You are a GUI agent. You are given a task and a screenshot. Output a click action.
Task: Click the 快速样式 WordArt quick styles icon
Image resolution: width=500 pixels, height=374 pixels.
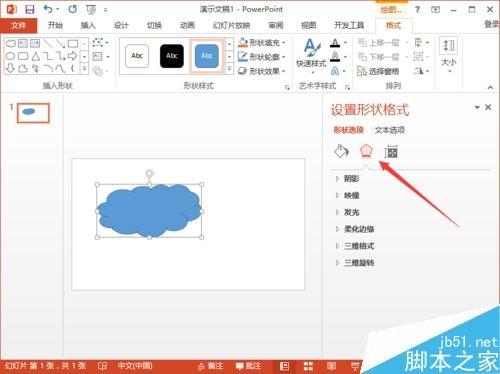(x=312, y=48)
